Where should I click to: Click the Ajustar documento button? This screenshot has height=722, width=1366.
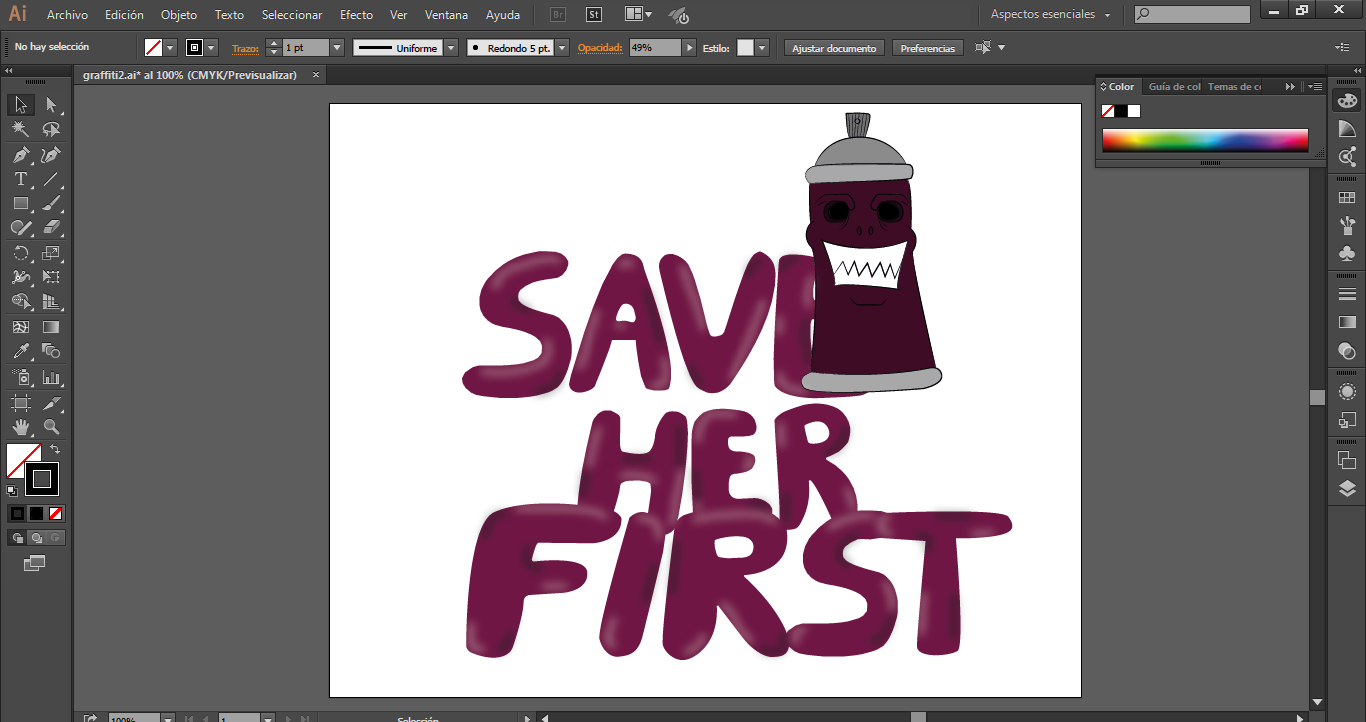(834, 48)
